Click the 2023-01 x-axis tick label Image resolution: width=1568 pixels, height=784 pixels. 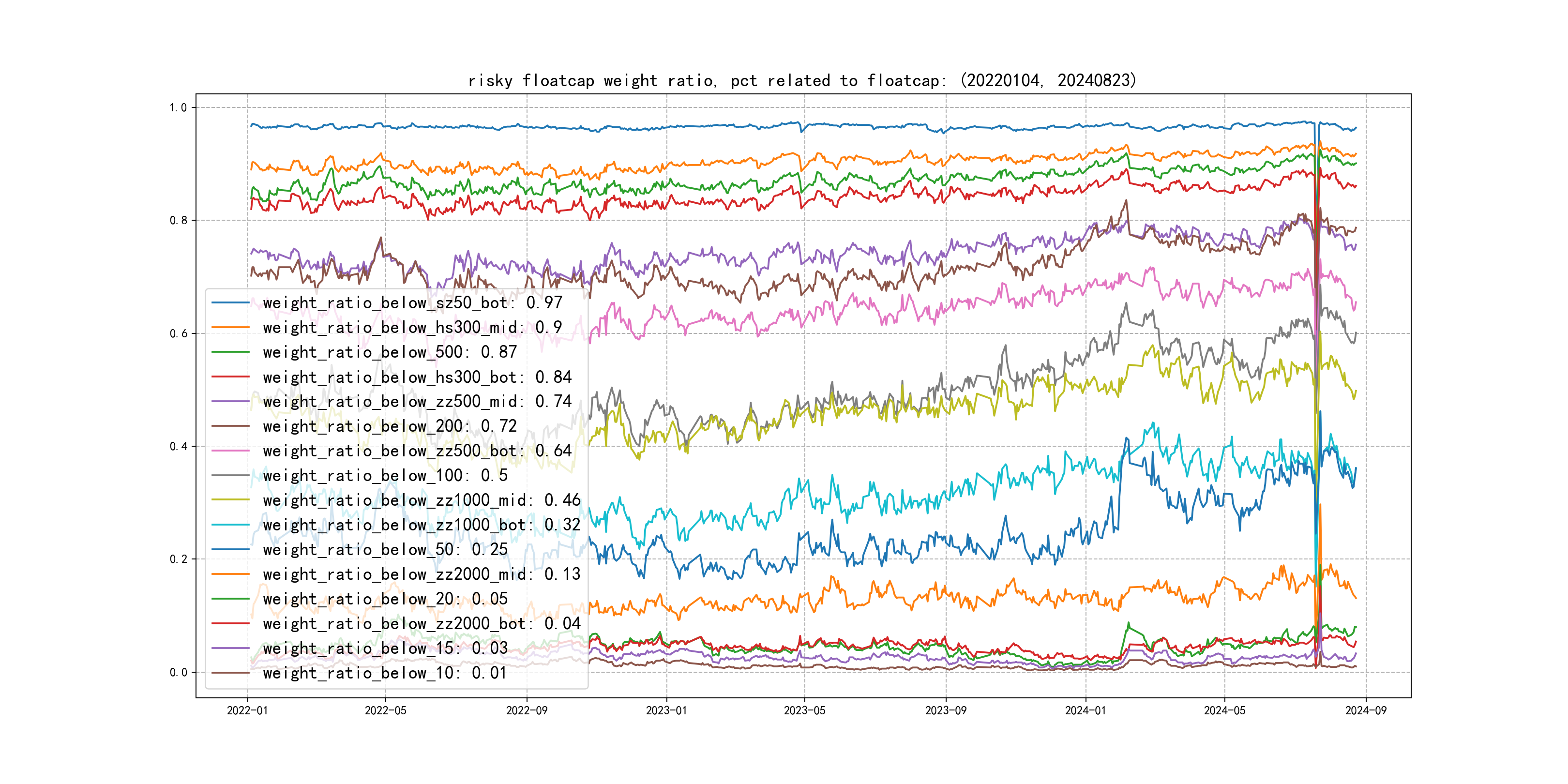(x=666, y=710)
